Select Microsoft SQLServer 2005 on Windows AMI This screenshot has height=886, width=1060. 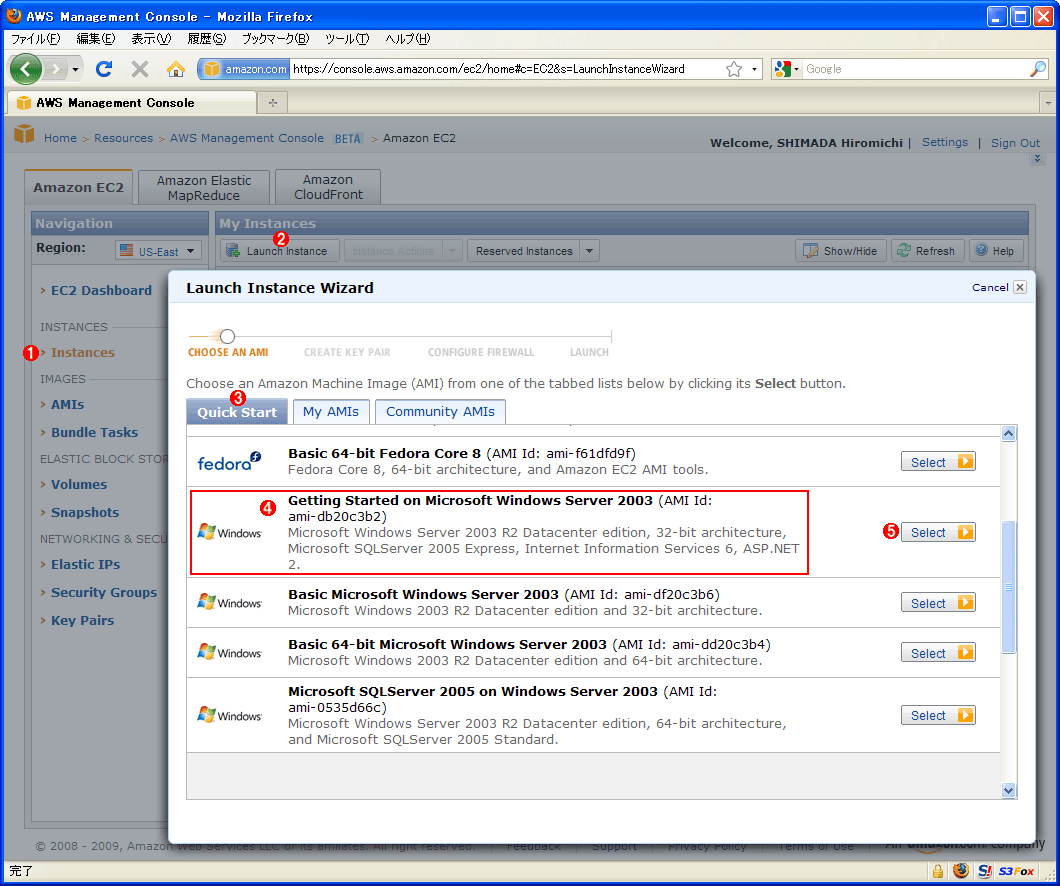(x=938, y=715)
